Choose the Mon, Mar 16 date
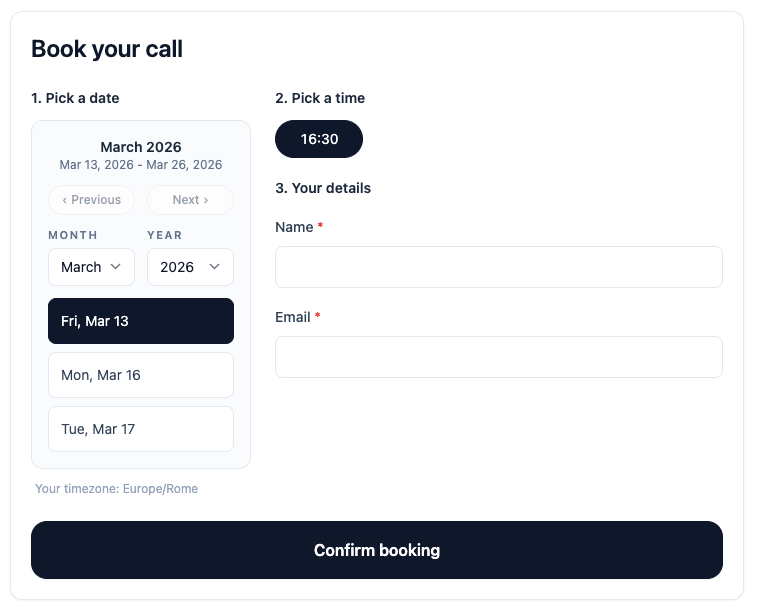Viewport: 757px width, 611px height. click(141, 375)
